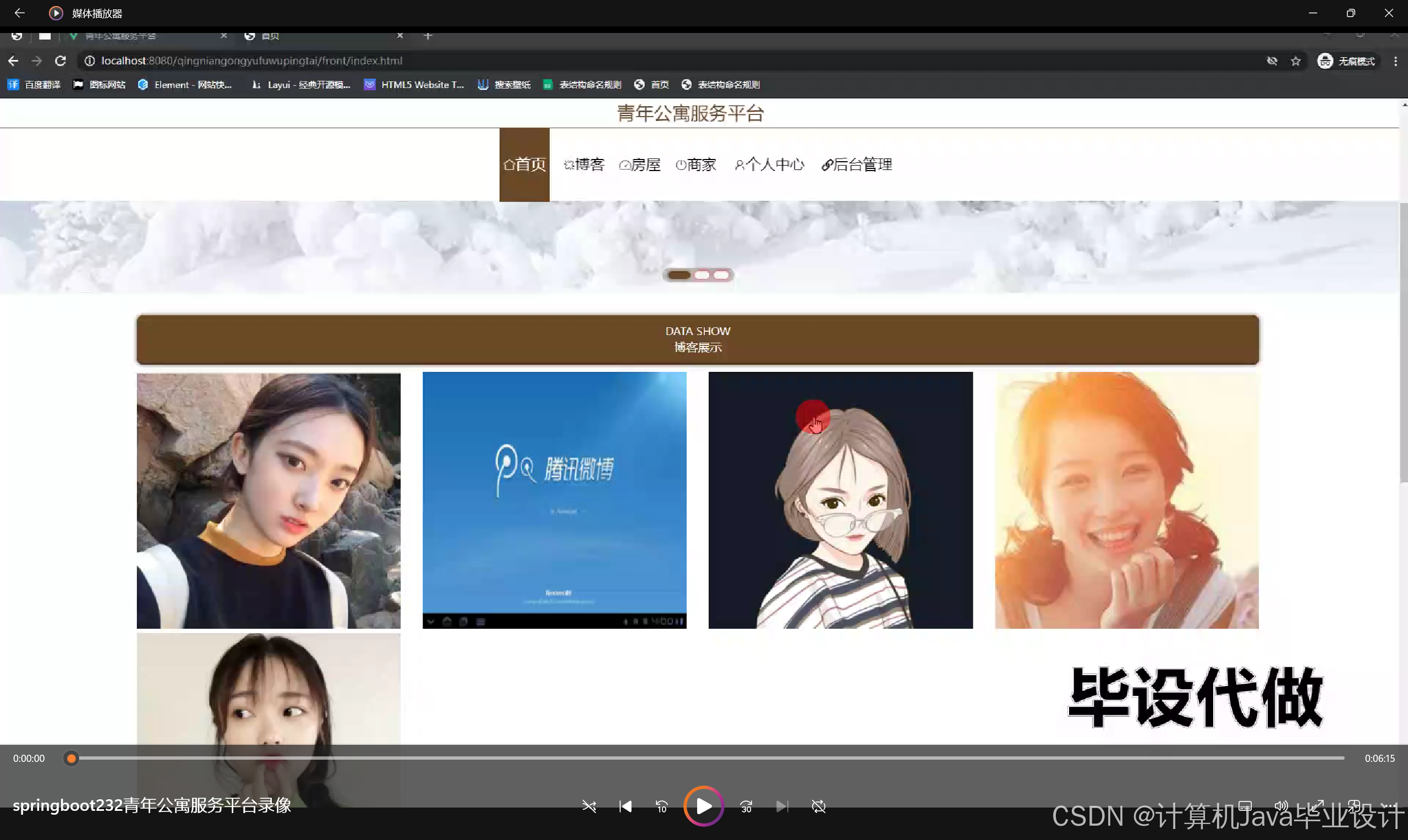1408x840 pixels.
Task: Click the volume speaker icon
Action: coord(1280,805)
